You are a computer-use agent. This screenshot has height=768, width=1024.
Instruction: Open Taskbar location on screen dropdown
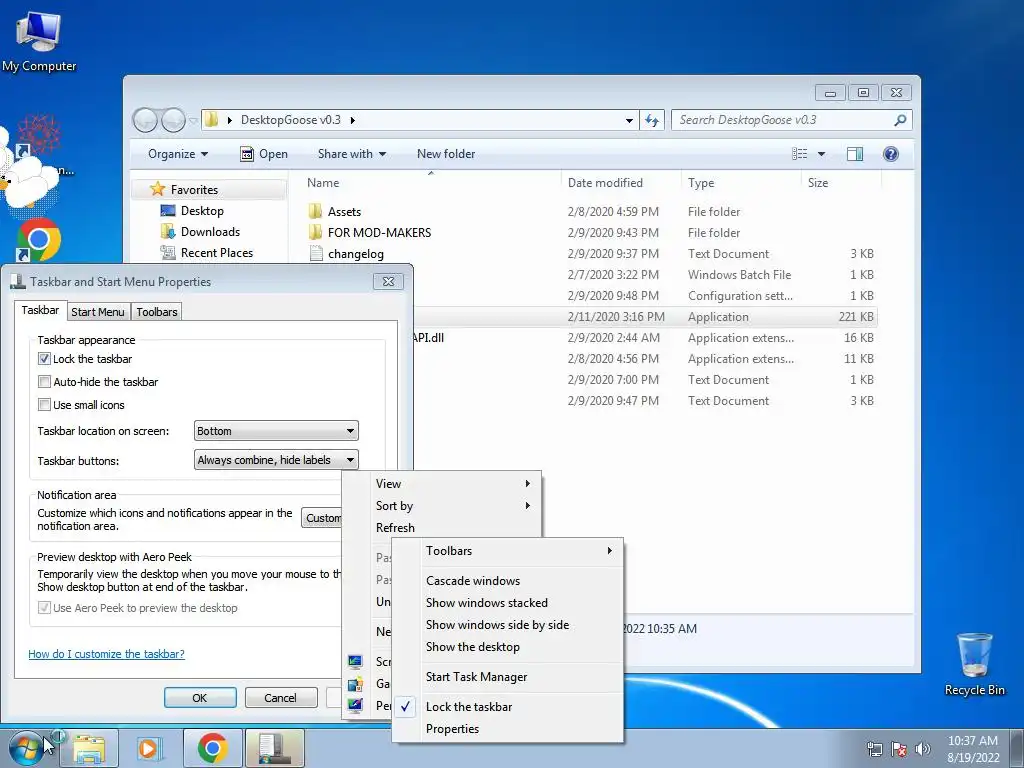coord(276,431)
